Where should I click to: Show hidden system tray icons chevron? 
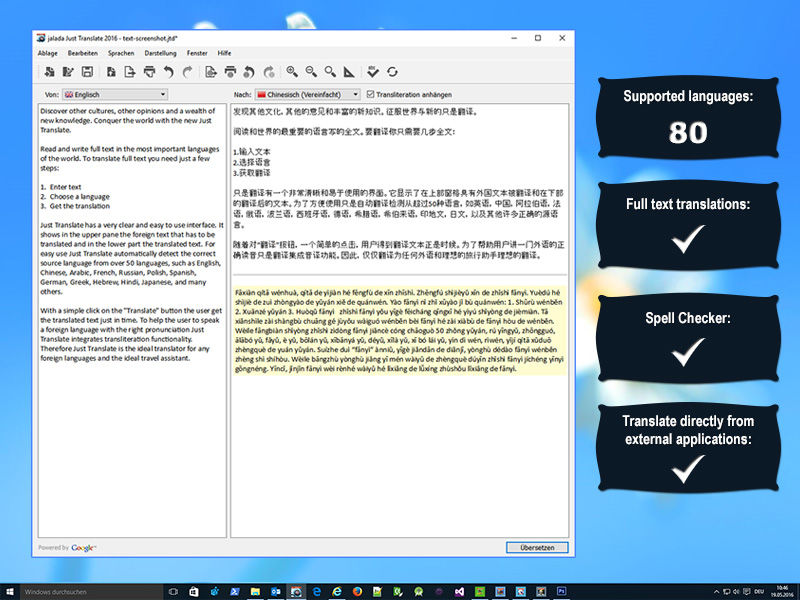(x=716, y=592)
